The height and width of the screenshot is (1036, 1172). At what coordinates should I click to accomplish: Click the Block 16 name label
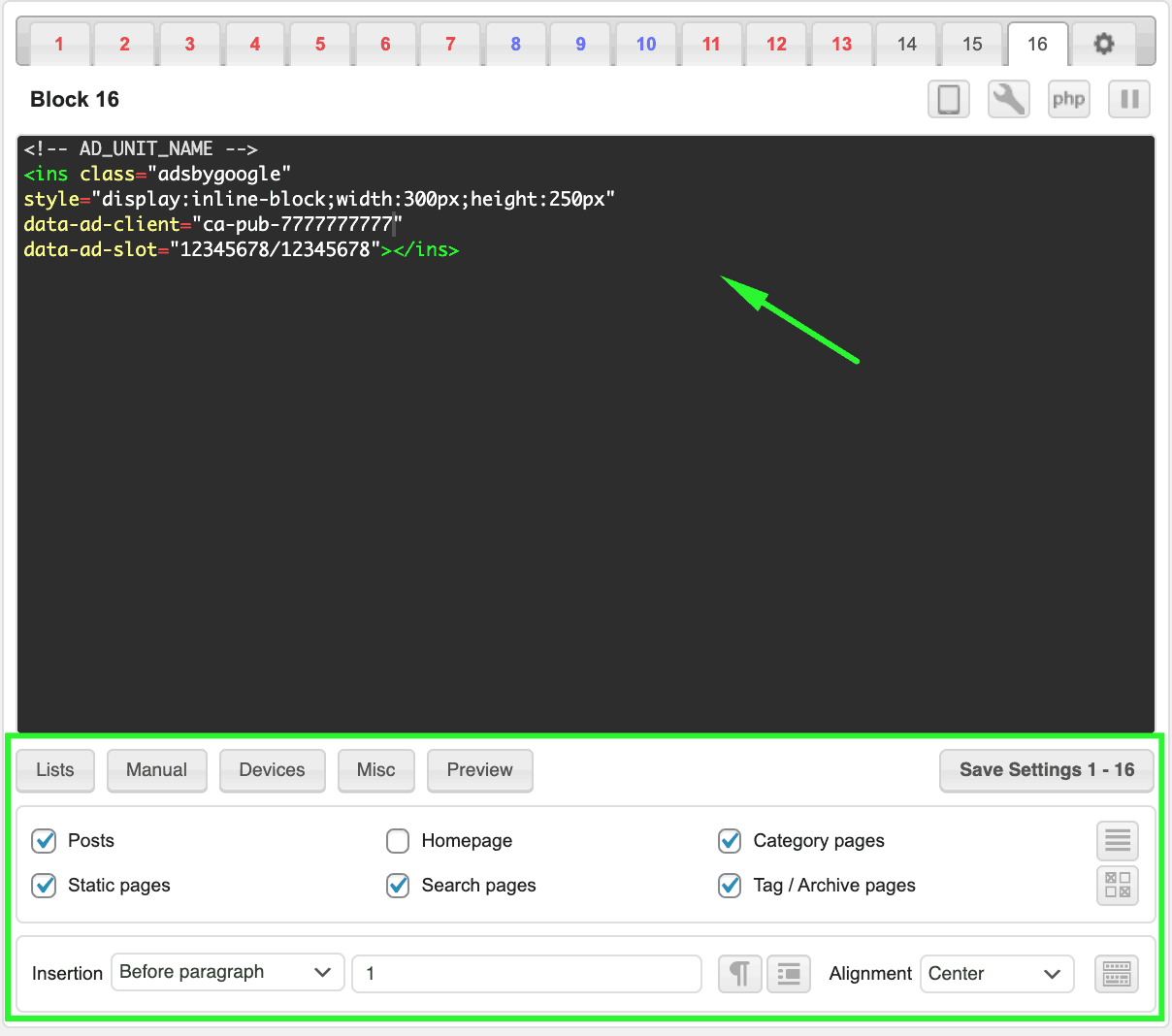pos(75,99)
